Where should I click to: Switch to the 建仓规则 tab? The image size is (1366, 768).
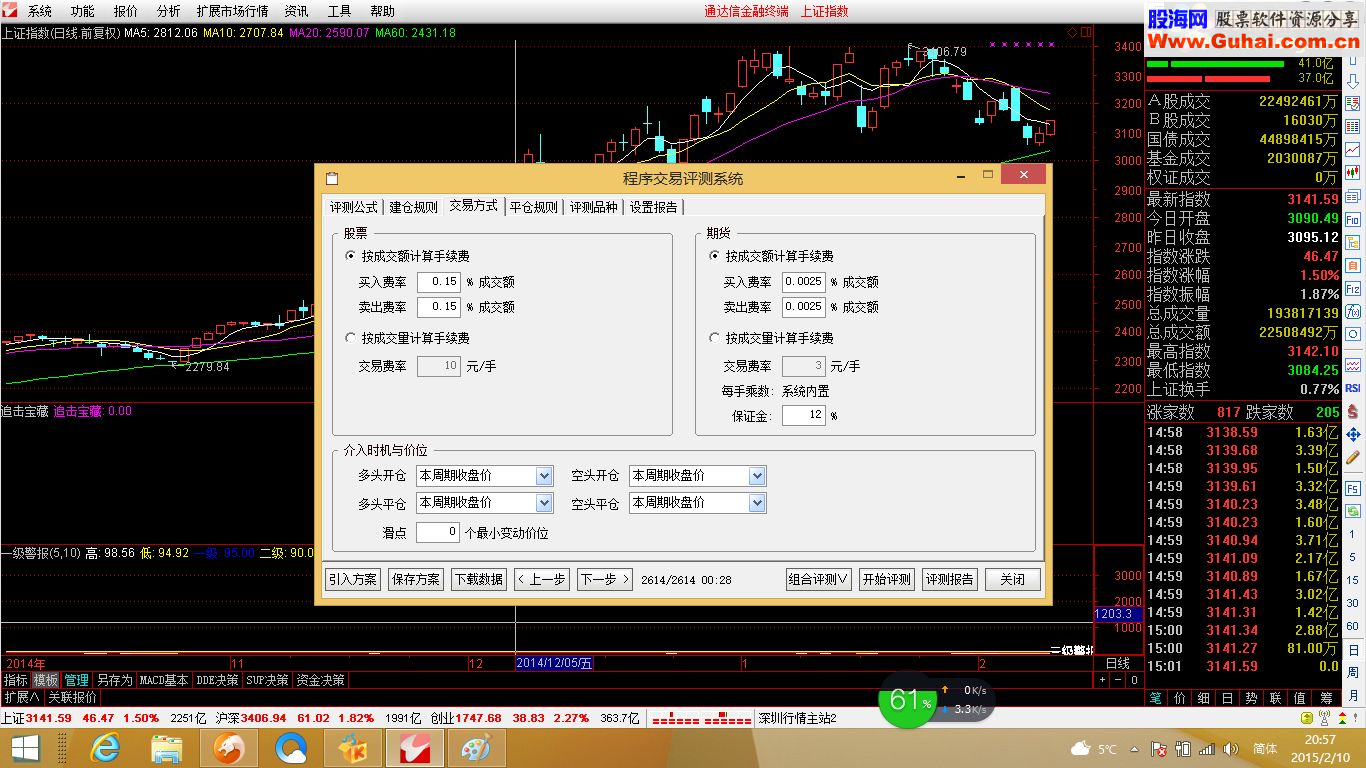[x=413, y=207]
